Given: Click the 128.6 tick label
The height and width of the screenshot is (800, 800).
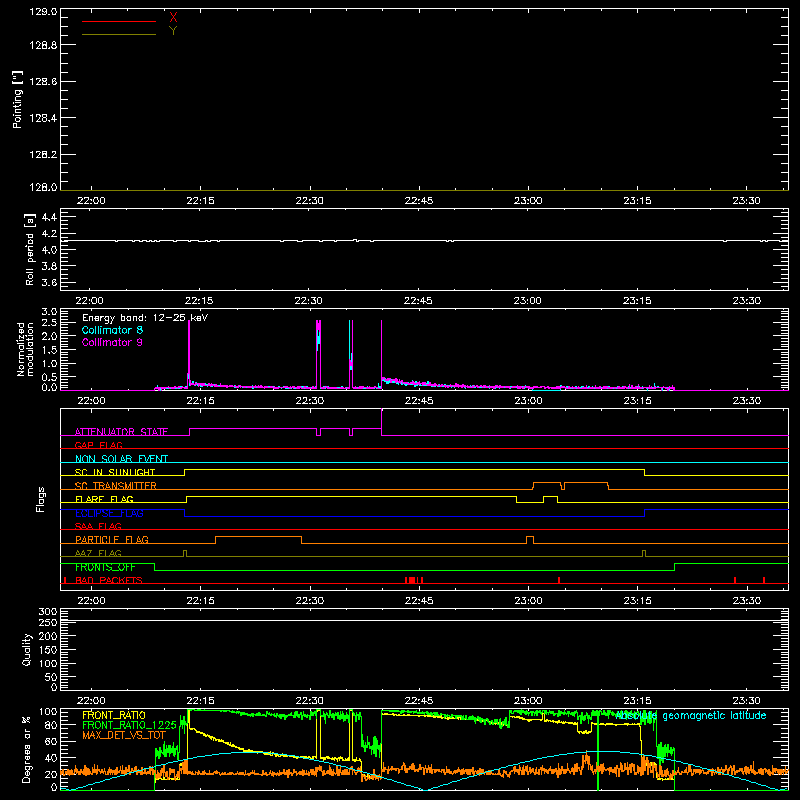Looking at the screenshot, I should [x=43, y=82].
